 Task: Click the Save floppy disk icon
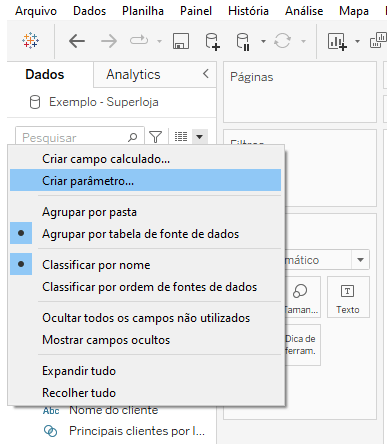pyautogui.click(x=181, y=41)
